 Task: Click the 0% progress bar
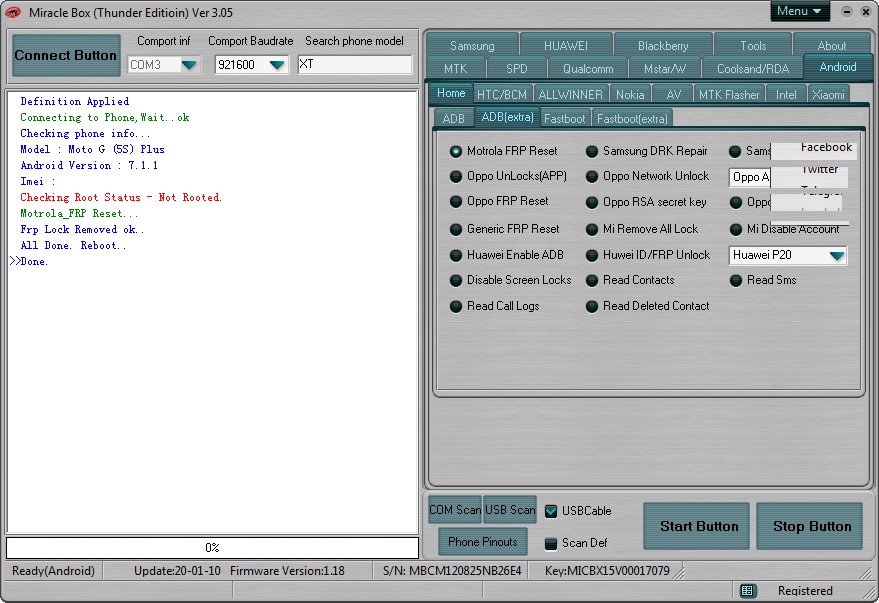point(212,548)
